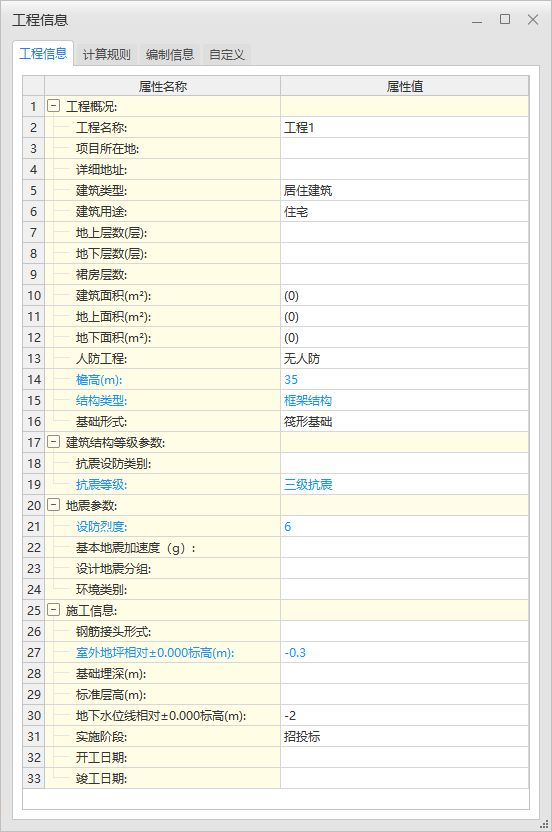Collapse the 建筑结构等级参数 group

click(x=53, y=442)
